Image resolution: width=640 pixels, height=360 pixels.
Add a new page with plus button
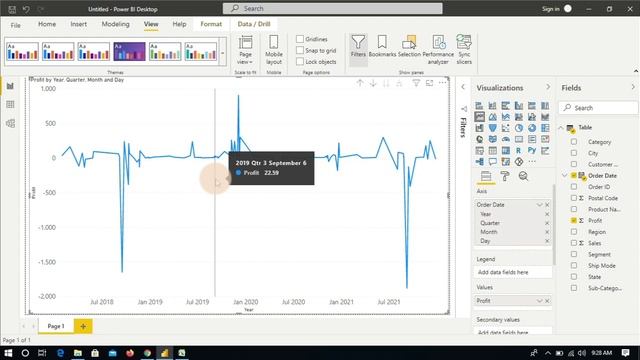(83, 326)
